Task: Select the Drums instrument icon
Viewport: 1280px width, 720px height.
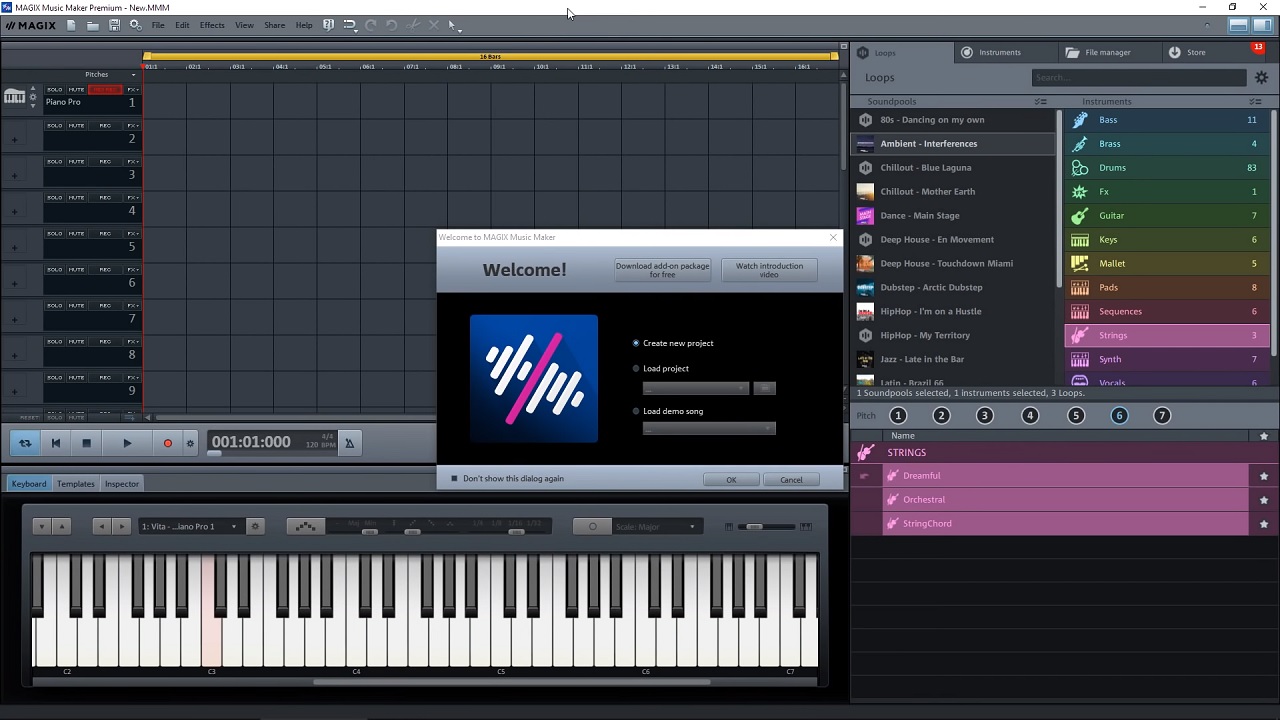Action: tap(1080, 168)
